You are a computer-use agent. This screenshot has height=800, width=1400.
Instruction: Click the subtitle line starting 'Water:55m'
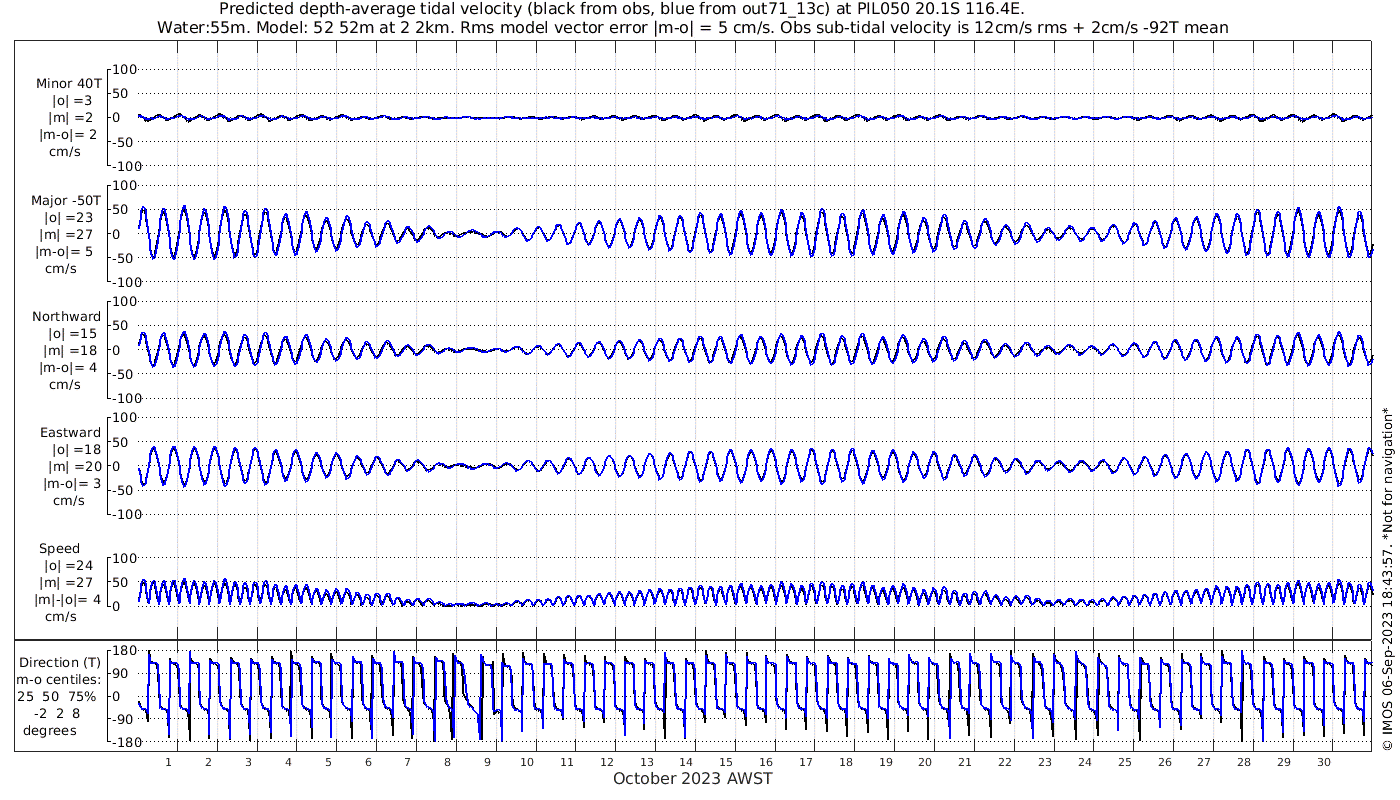click(692, 28)
